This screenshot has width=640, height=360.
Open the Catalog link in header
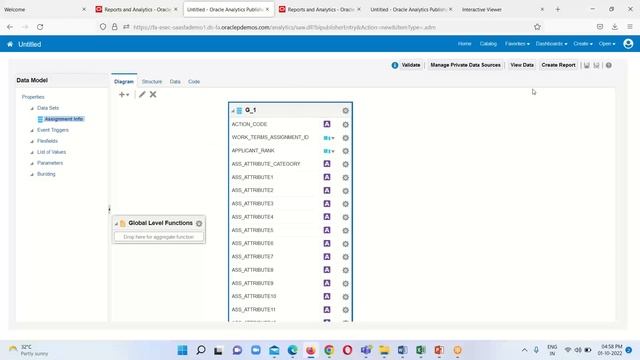tap(488, 44)
